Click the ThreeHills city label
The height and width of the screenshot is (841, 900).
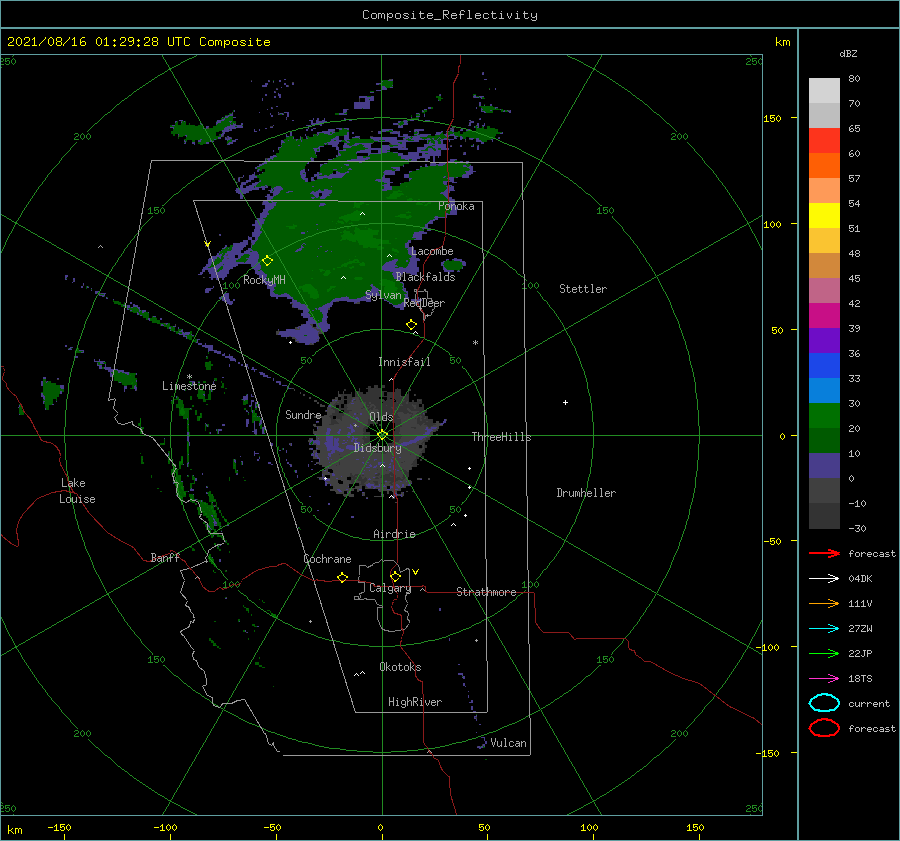click(x=501, y=437)
